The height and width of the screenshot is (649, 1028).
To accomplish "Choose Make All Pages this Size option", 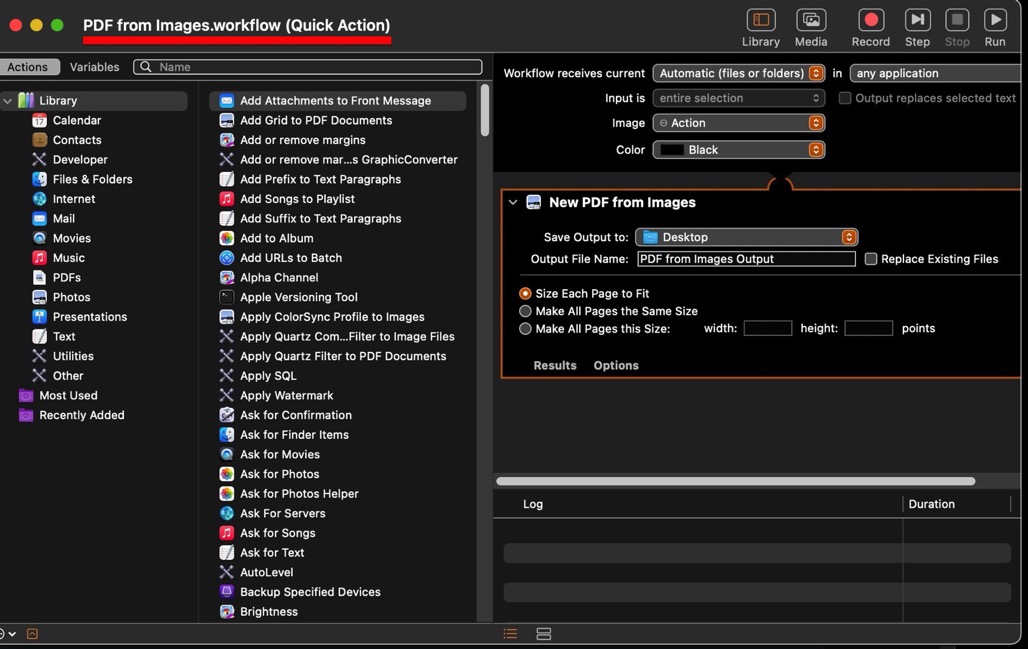I will [x=525, y=329].
